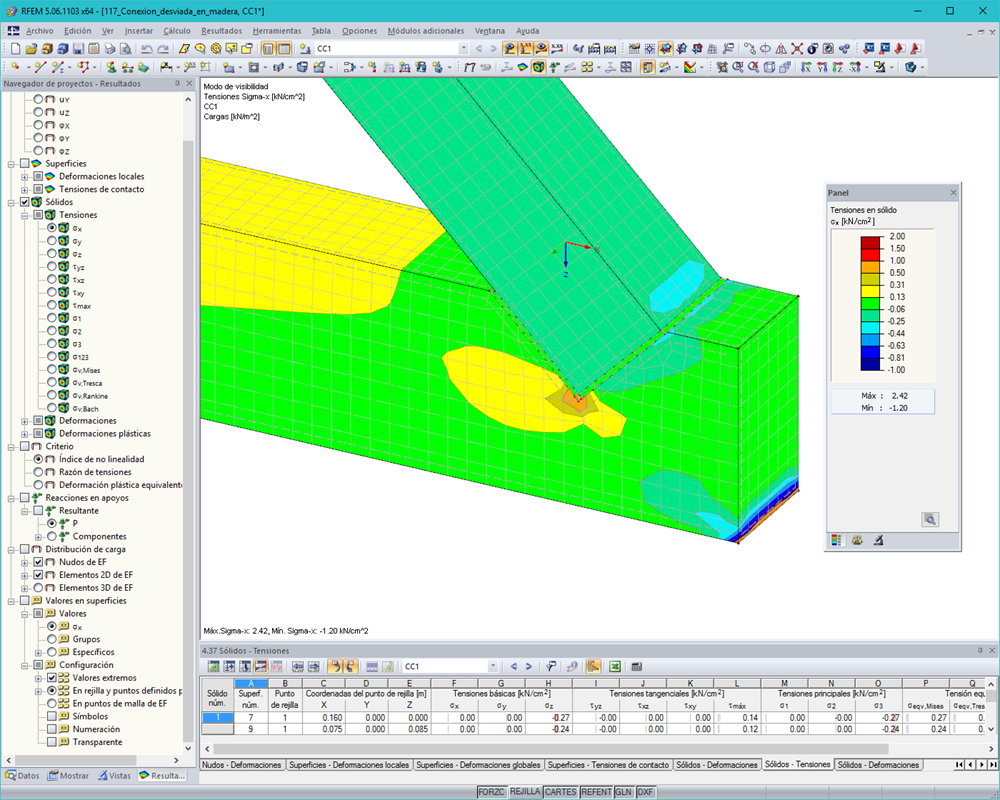Select the σy stress radio button
This screenshot has height=800, width=1000.
click(52, 241)
